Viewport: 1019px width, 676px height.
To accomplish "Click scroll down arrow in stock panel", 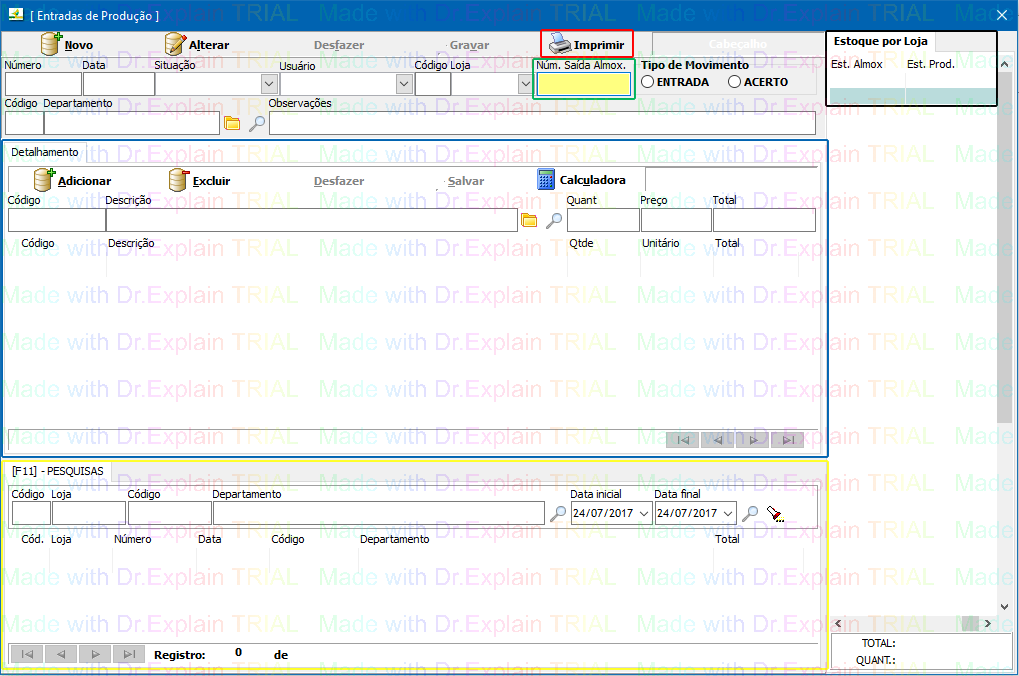I will (x=1005, y=606).
